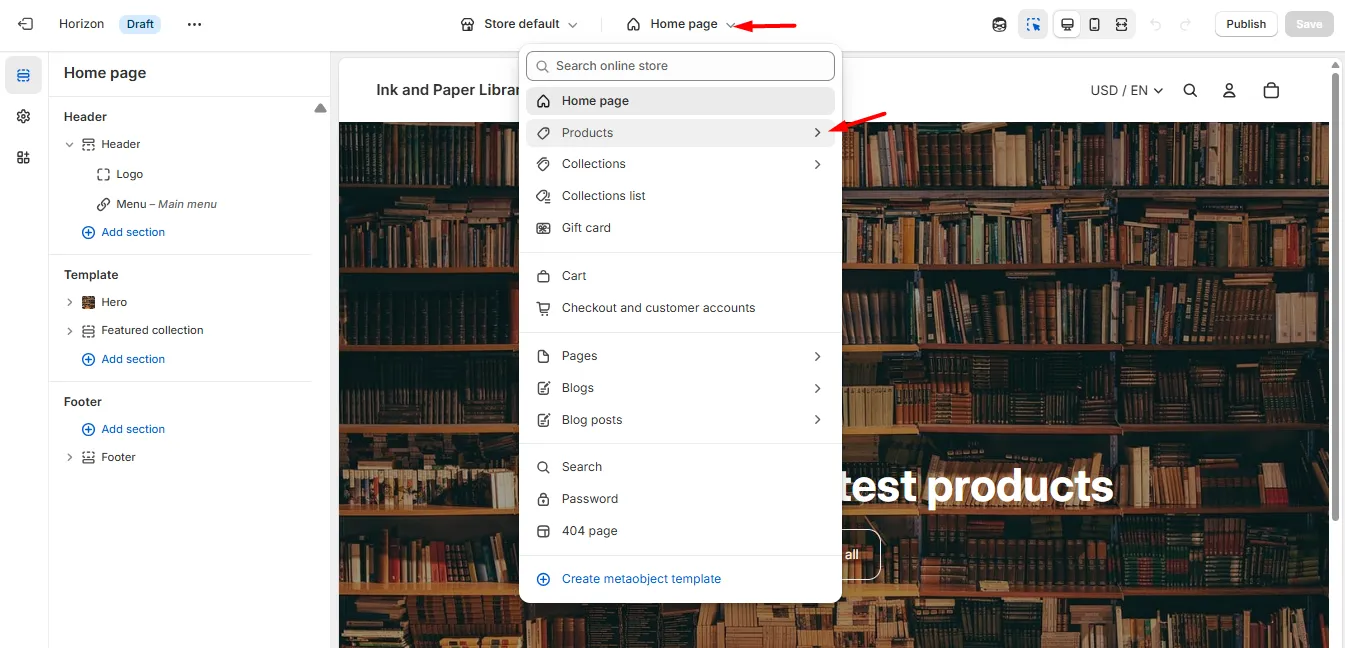Image resolution: width=1345 pixels, height=648 pixels.
Task: Open the theme settings gear icon
Action: (23, 116)
